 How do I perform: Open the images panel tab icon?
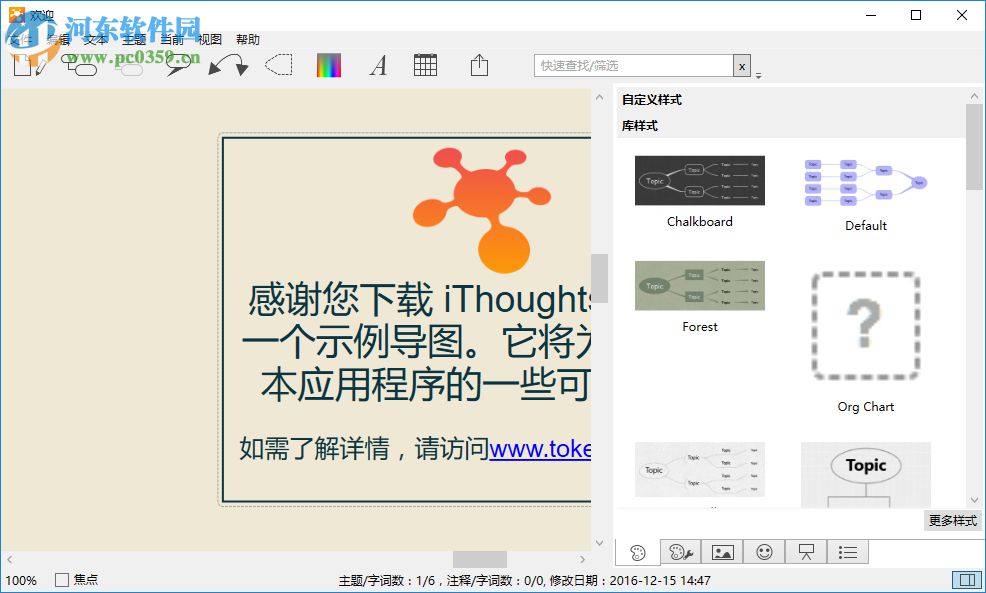723,551
